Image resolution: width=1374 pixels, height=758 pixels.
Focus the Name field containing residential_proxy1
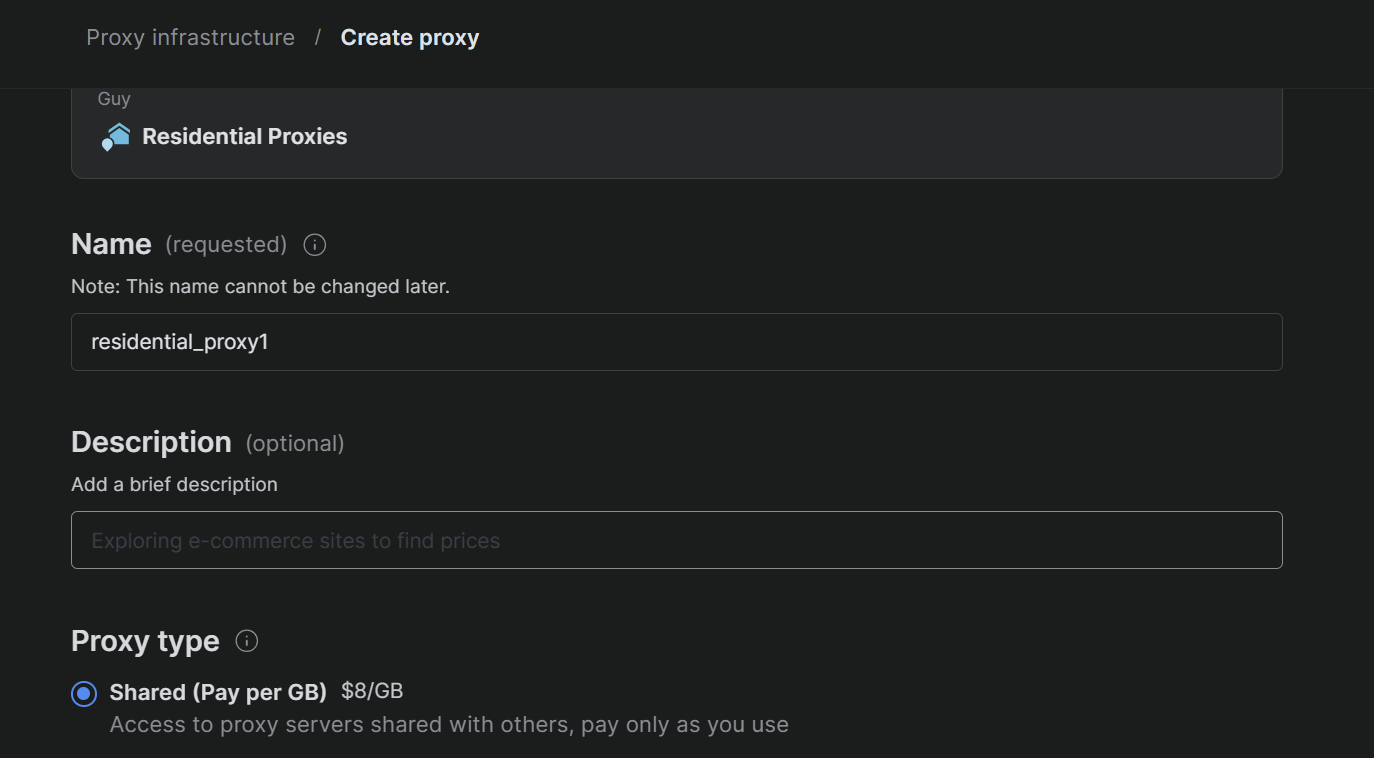[x=676, y=342]
